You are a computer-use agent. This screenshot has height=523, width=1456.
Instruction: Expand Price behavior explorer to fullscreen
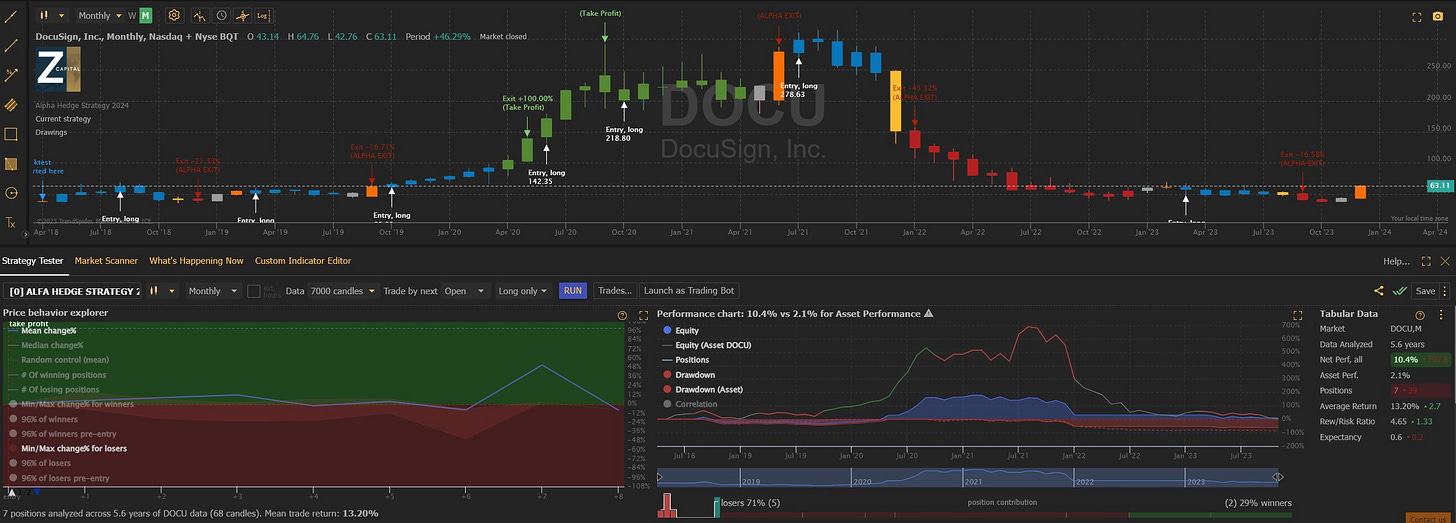(643, 314)
